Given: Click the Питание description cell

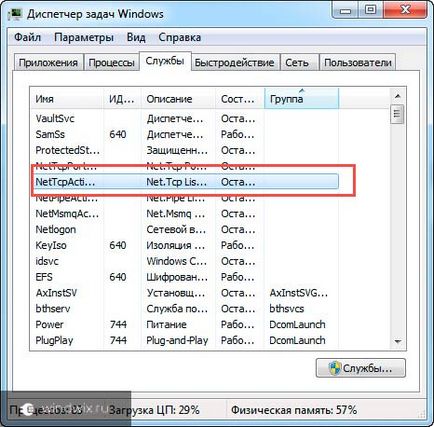Looking at the screenshot, I should click(x=166, y=324).
